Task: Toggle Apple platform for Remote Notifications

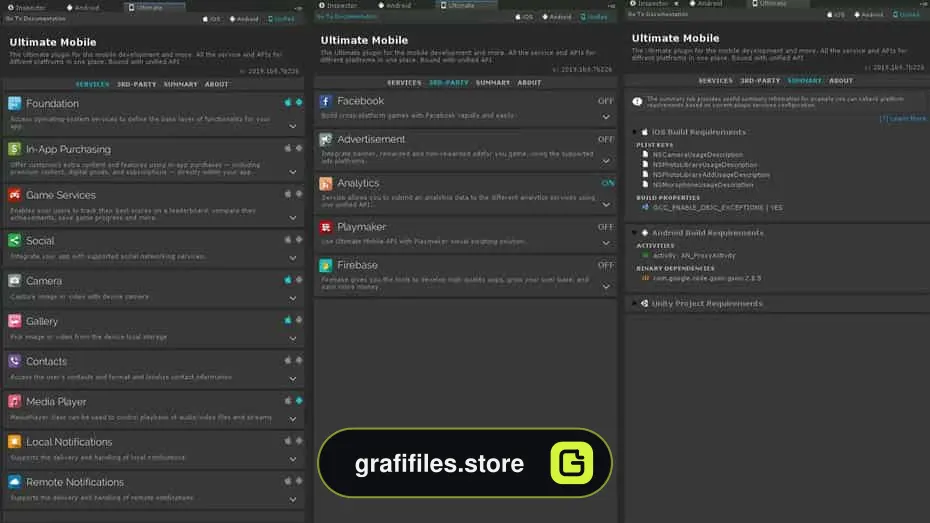Action: click(288, 481)
